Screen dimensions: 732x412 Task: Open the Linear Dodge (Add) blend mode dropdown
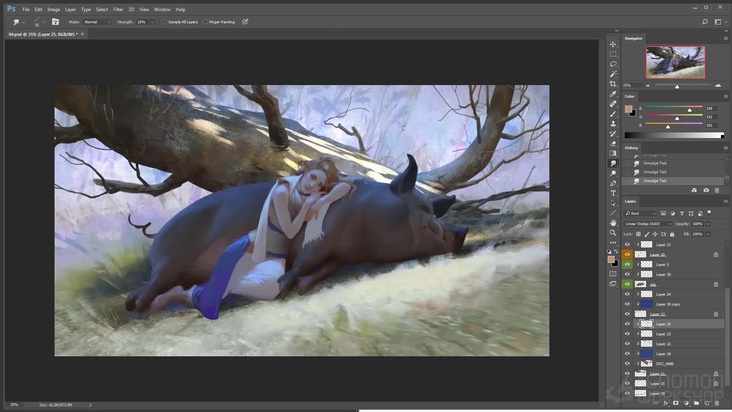coord(648,223)
